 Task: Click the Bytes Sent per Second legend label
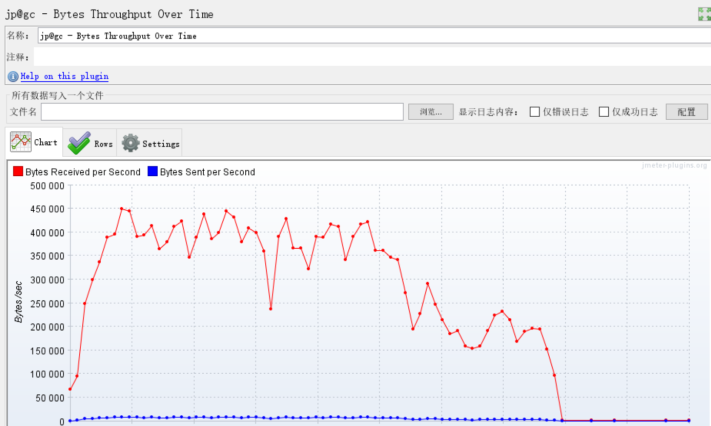208,172
